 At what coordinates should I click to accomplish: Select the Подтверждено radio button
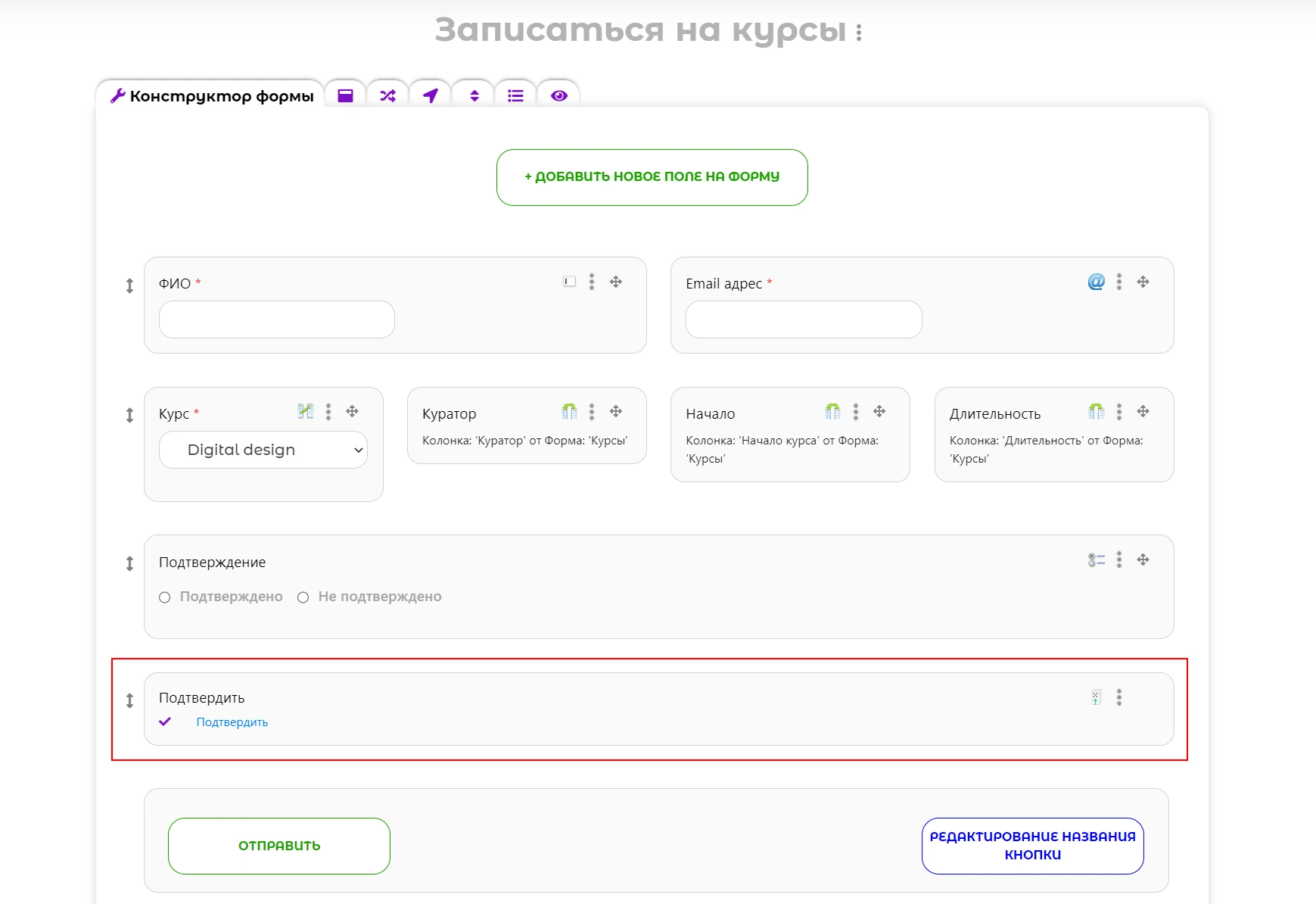[x=165, y=597]
